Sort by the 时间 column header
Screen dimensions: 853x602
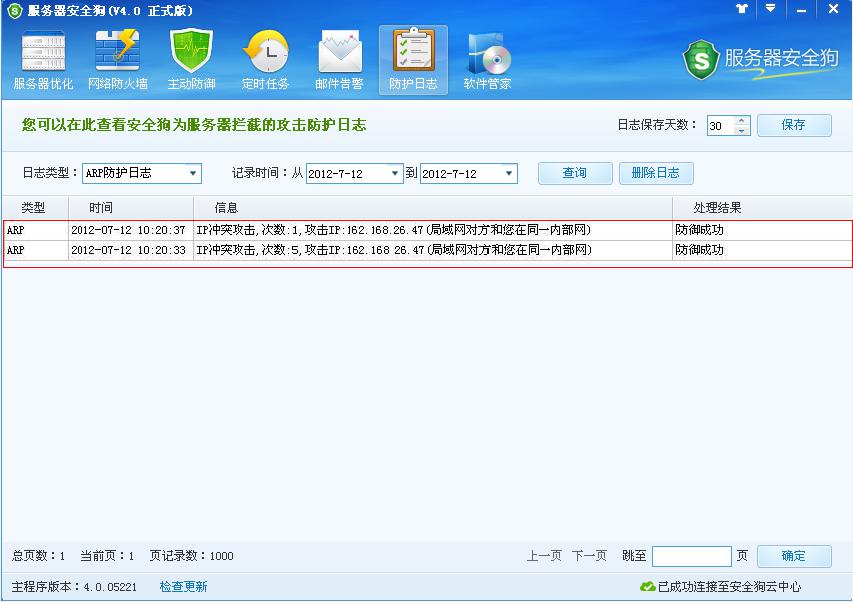point(101,208)
